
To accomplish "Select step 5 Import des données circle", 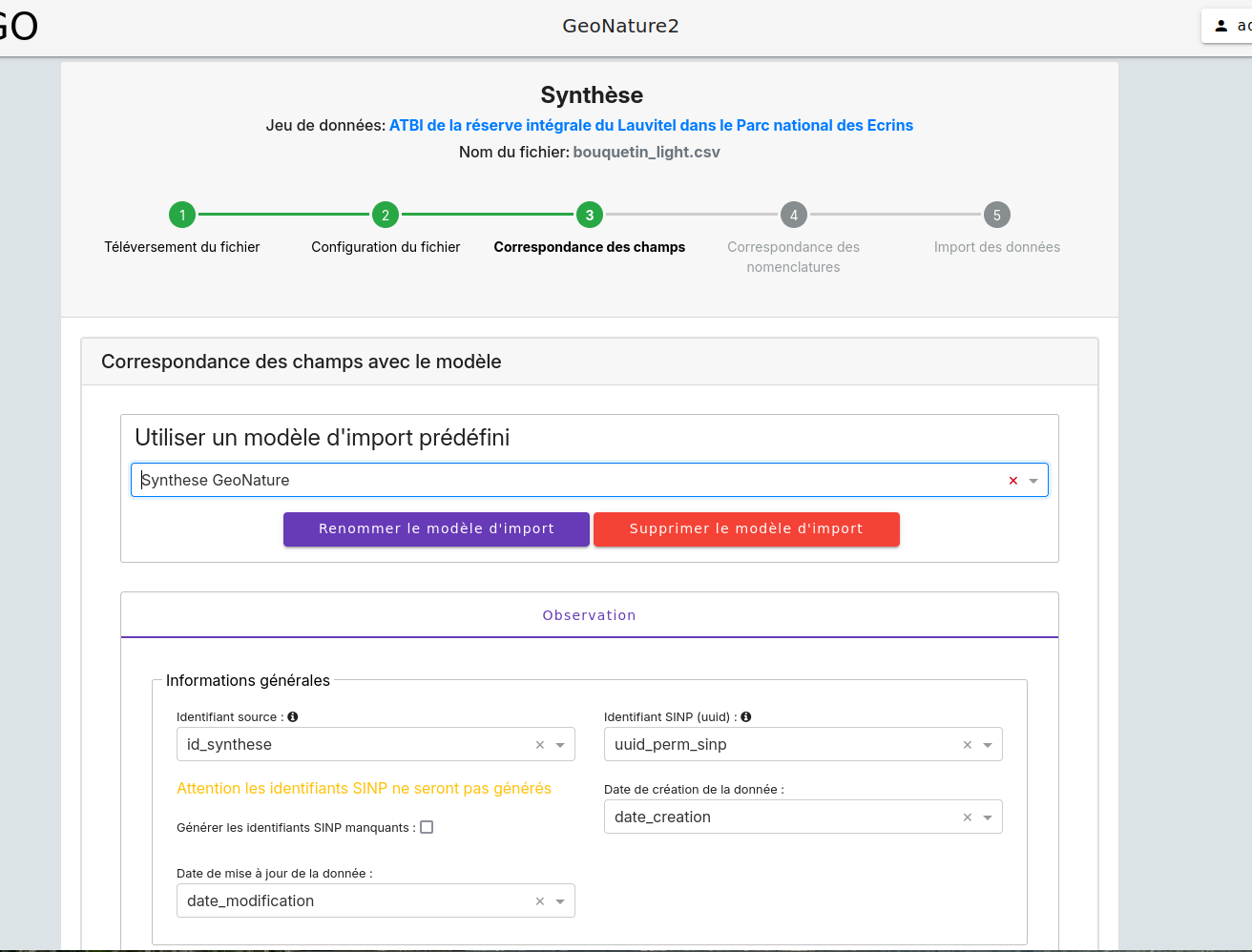I will pyautogui.click(x=997, y=215).
